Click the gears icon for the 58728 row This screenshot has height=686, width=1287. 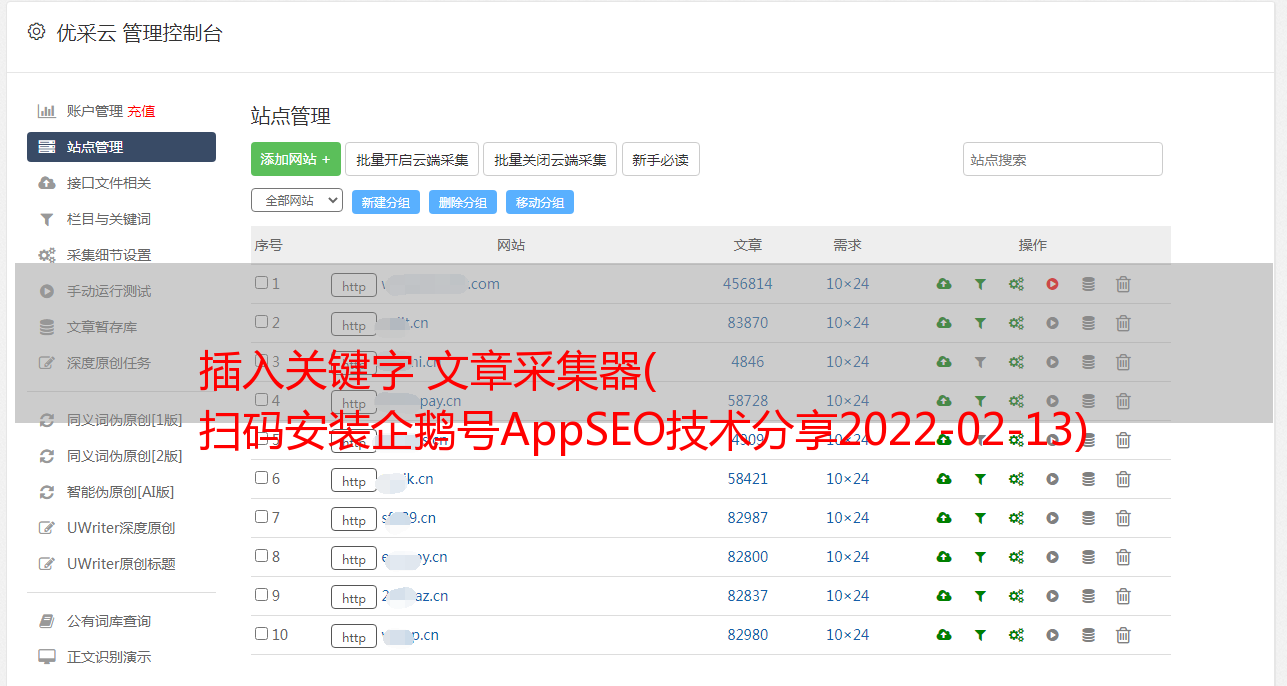click(1016, 401)
